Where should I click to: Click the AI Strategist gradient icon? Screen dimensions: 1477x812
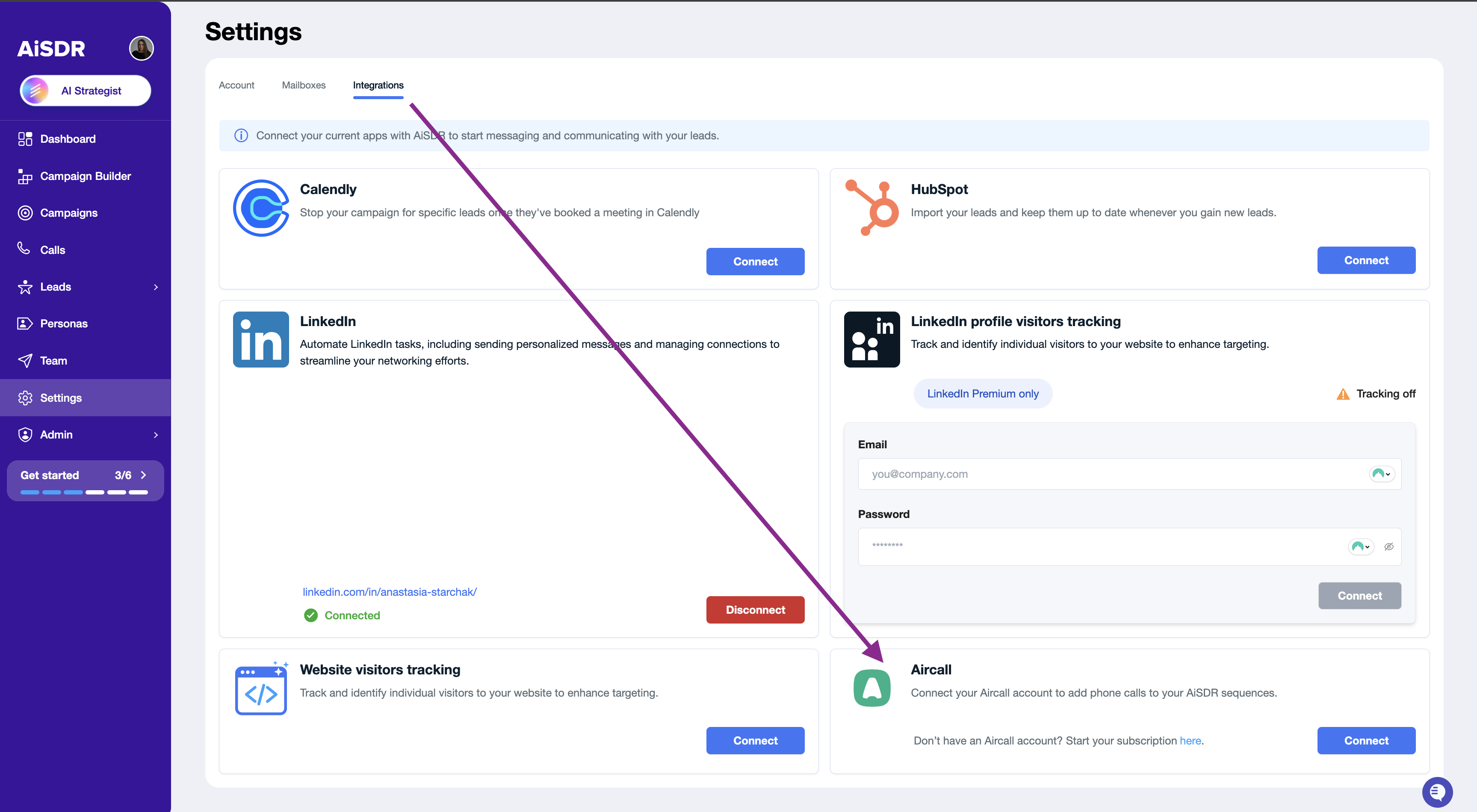tap(35, 91)
